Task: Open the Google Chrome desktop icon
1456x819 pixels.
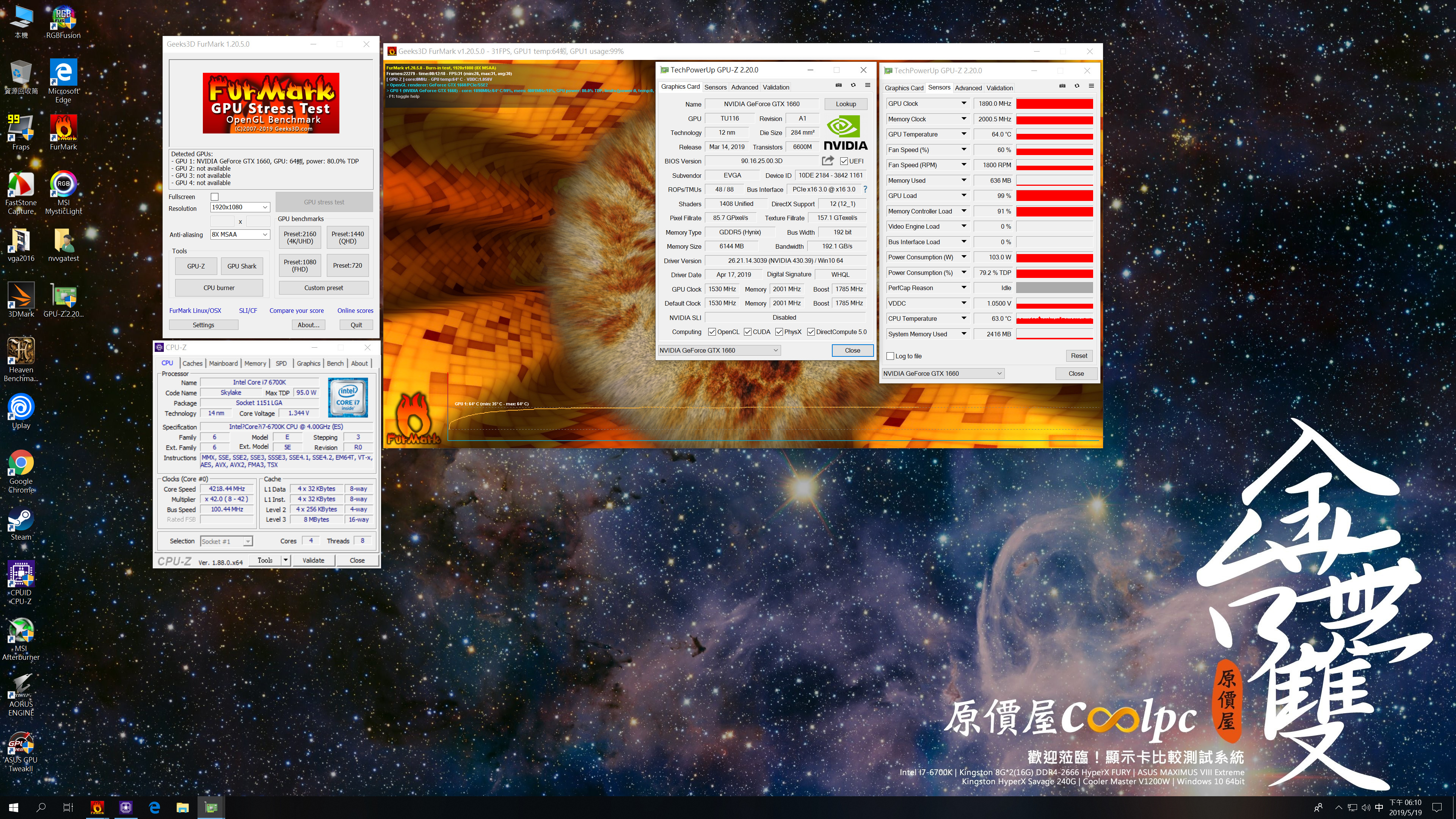Action: (21, 471)
